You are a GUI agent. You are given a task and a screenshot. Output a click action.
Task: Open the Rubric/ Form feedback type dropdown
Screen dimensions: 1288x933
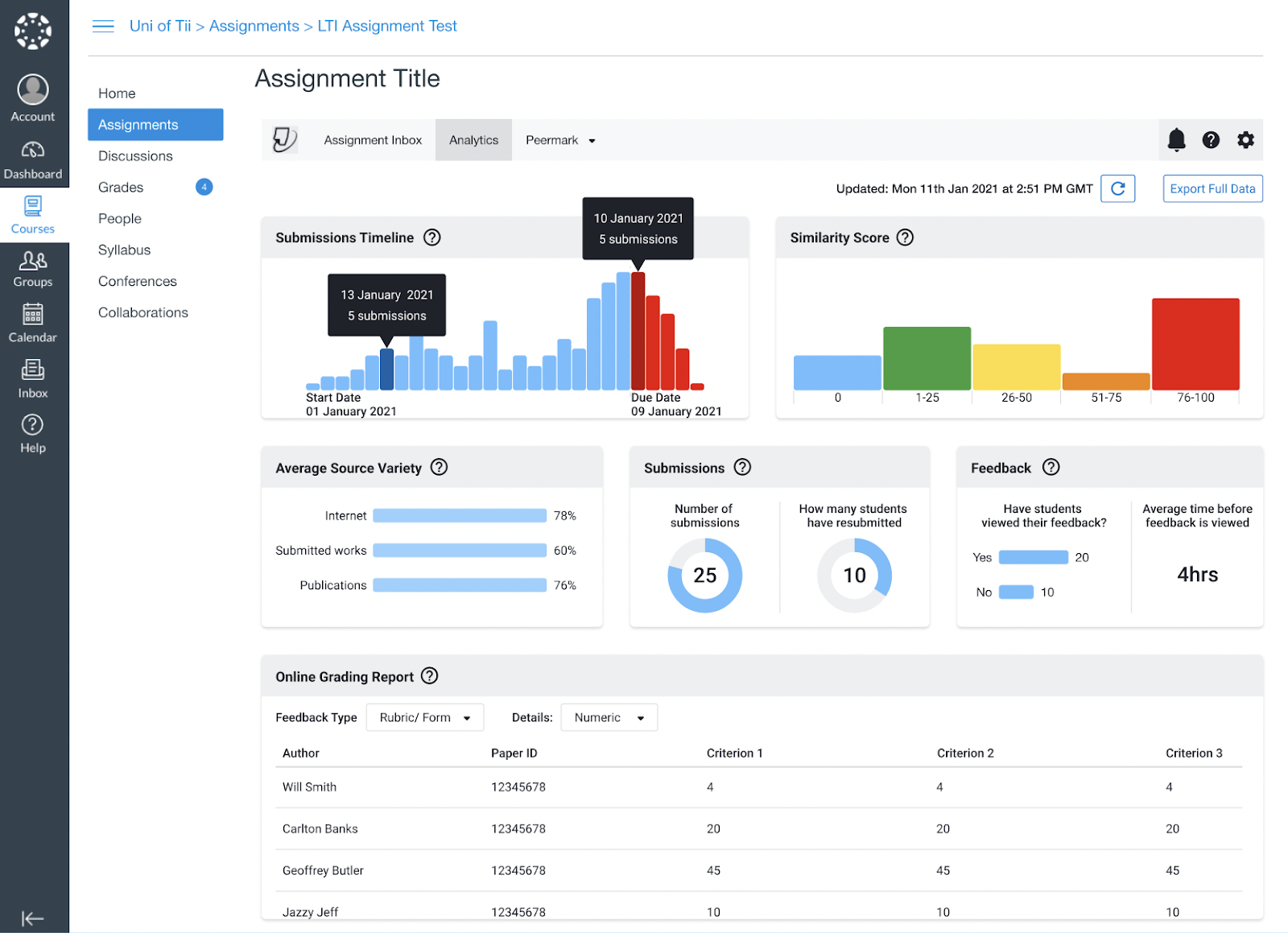pos(425,717)
